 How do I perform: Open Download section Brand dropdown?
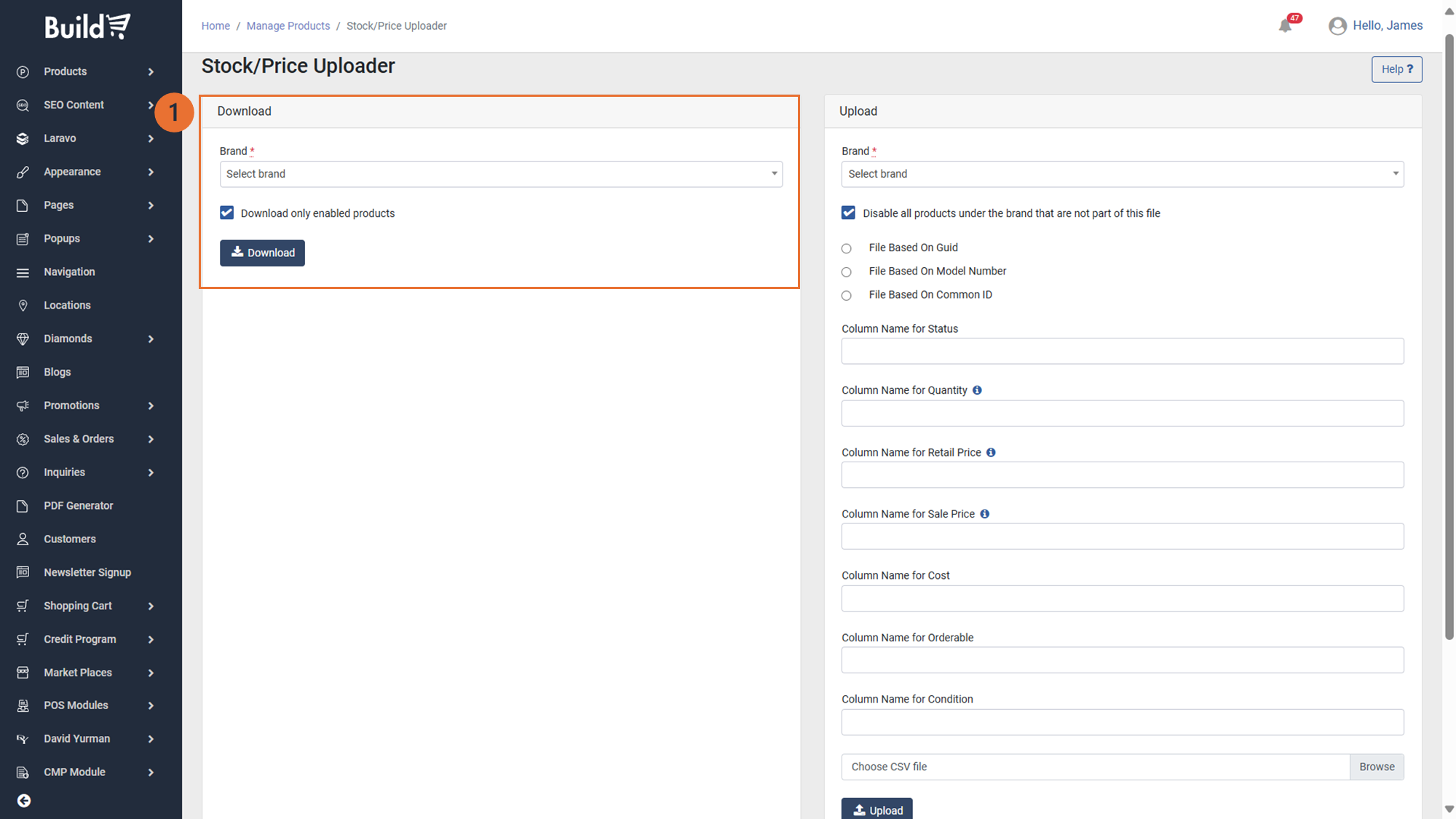click(501, 174)
